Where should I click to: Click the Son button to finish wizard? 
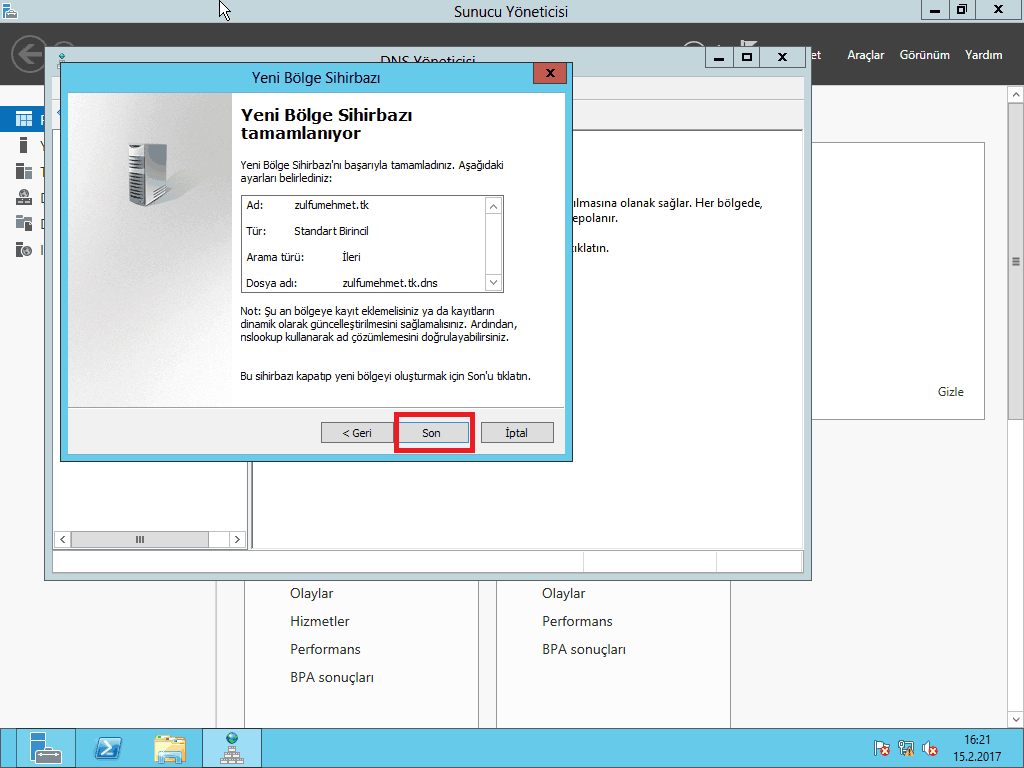click(434, 432)
